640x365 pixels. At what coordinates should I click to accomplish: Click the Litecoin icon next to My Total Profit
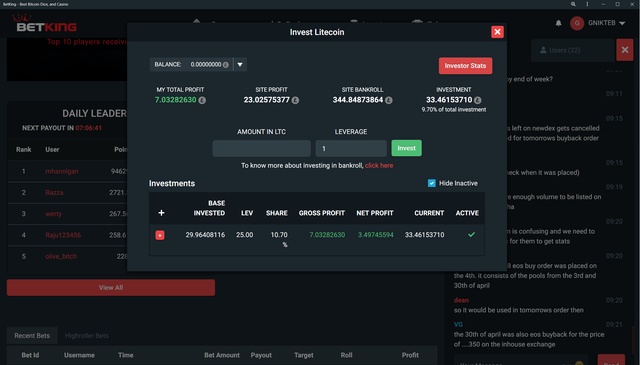[x=202, y=100]
